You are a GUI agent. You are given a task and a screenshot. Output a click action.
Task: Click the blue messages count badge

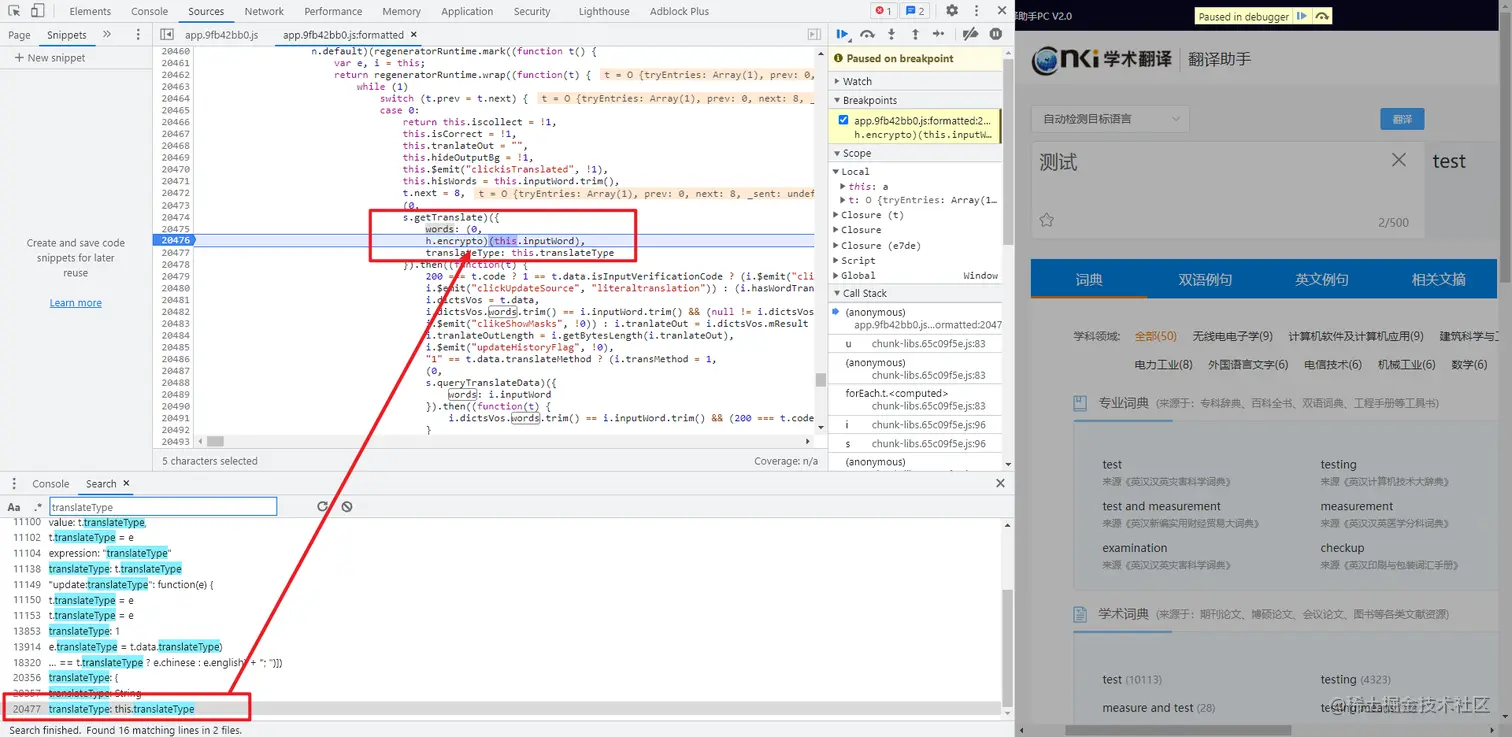tap(915, 11)
